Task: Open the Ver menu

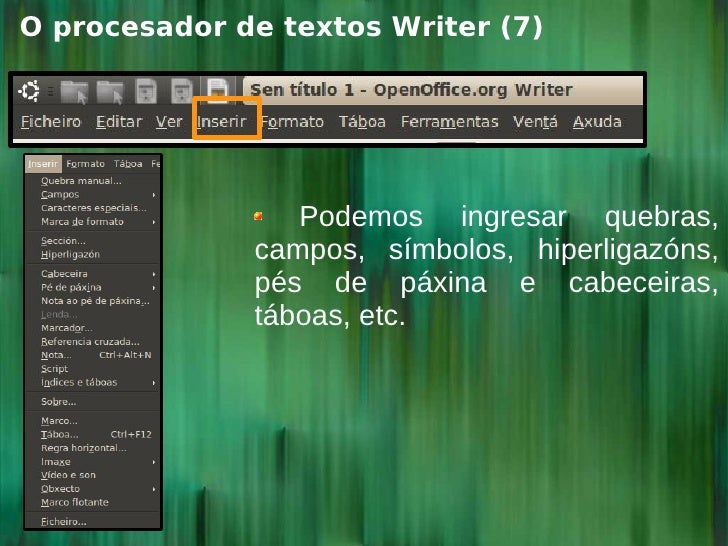Action: 169,122
